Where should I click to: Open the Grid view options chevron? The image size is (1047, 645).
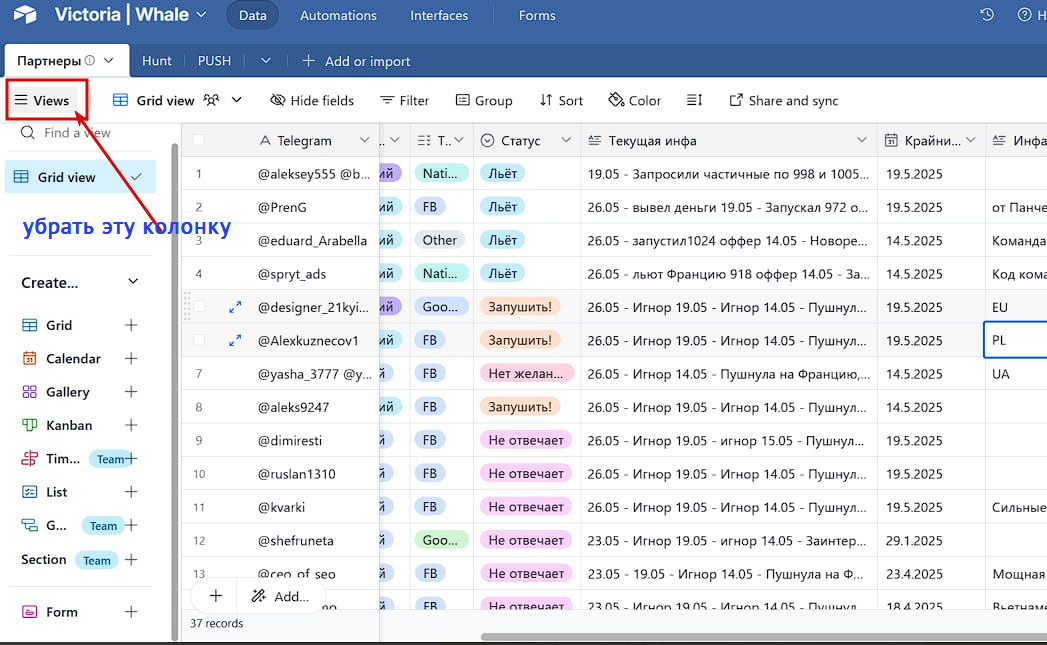pyautogui.click(x=236, y=100)
